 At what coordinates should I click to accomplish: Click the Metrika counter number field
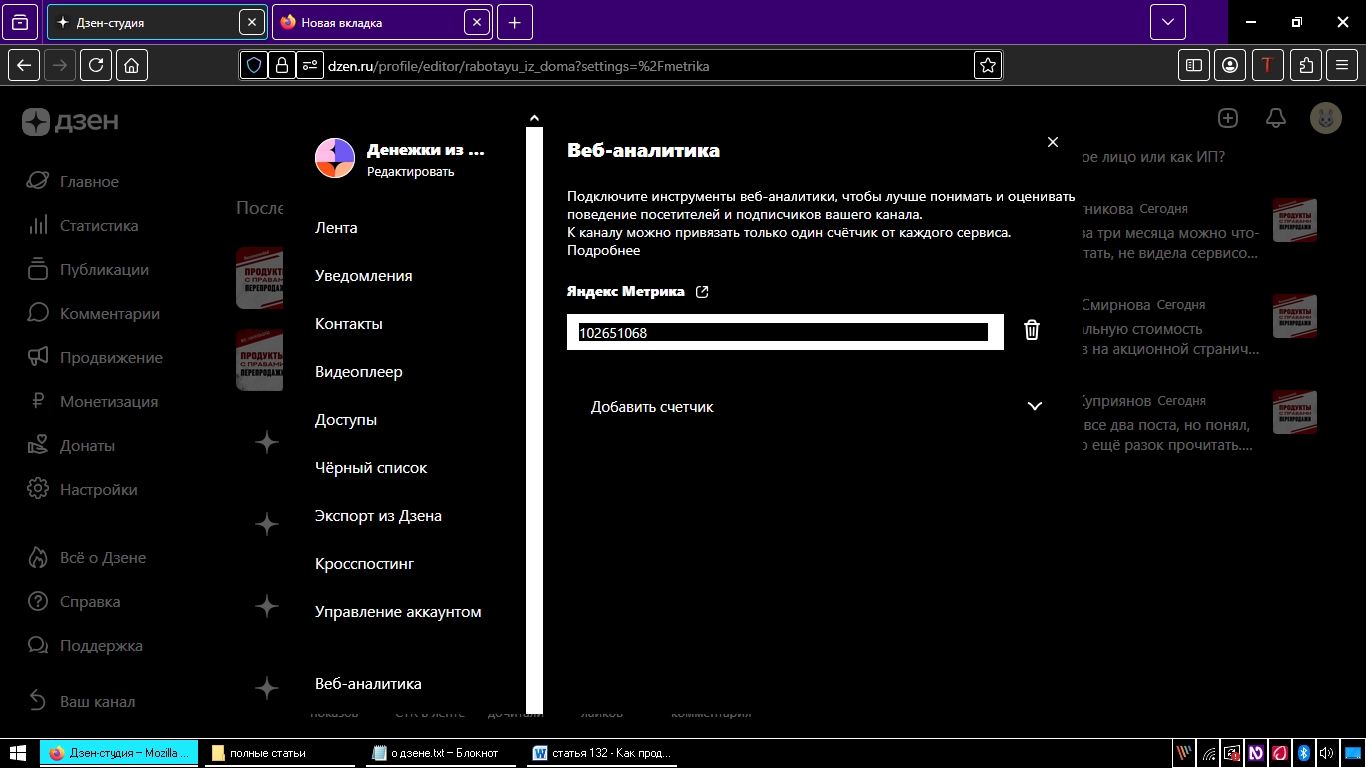(x=785, y=332)
